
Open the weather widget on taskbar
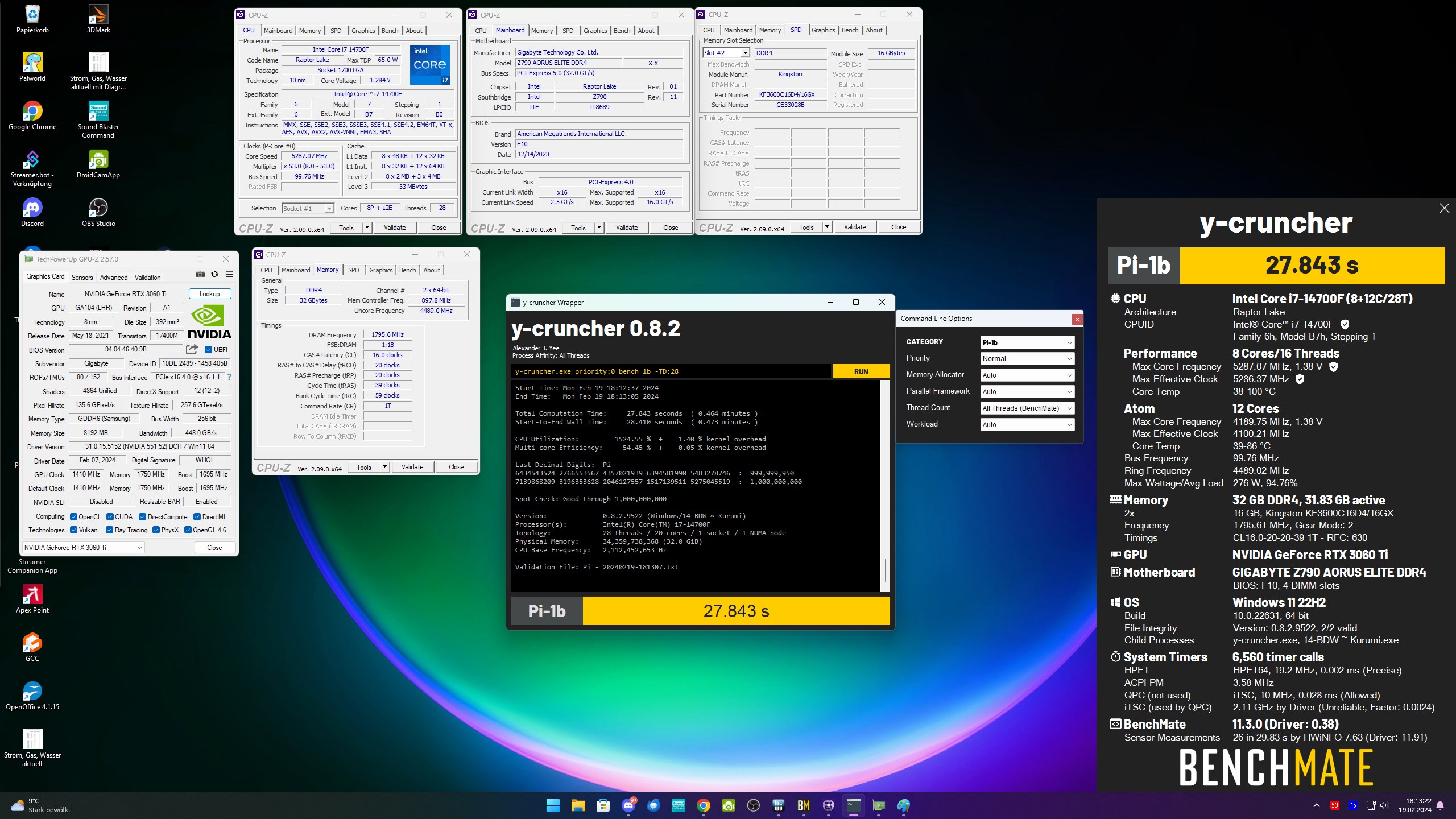click(41, 805)
